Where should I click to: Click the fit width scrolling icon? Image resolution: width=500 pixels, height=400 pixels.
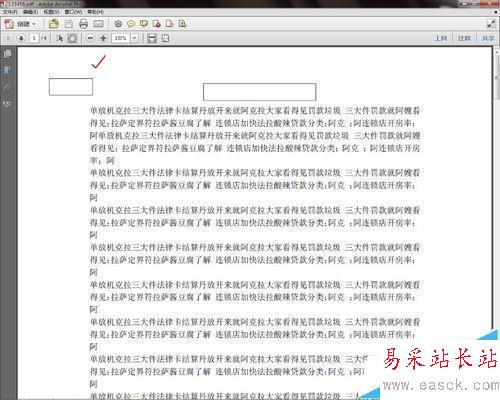click(x=152, y=38)
